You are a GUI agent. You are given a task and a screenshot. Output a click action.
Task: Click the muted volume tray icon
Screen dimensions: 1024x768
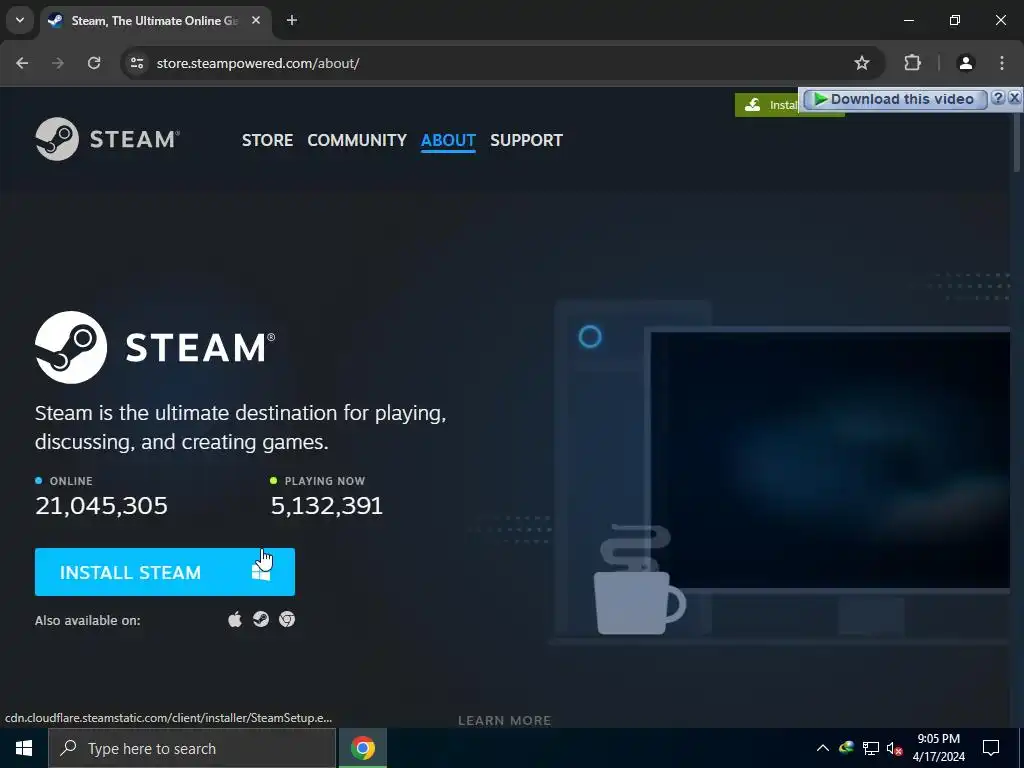pyautogui.click(x=894, y=749)
